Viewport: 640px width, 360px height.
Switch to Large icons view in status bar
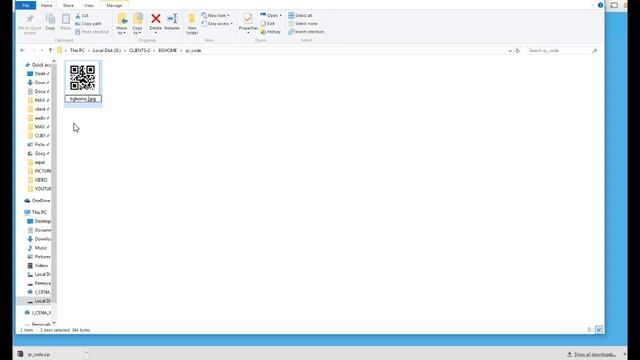[x=599, y=330]
